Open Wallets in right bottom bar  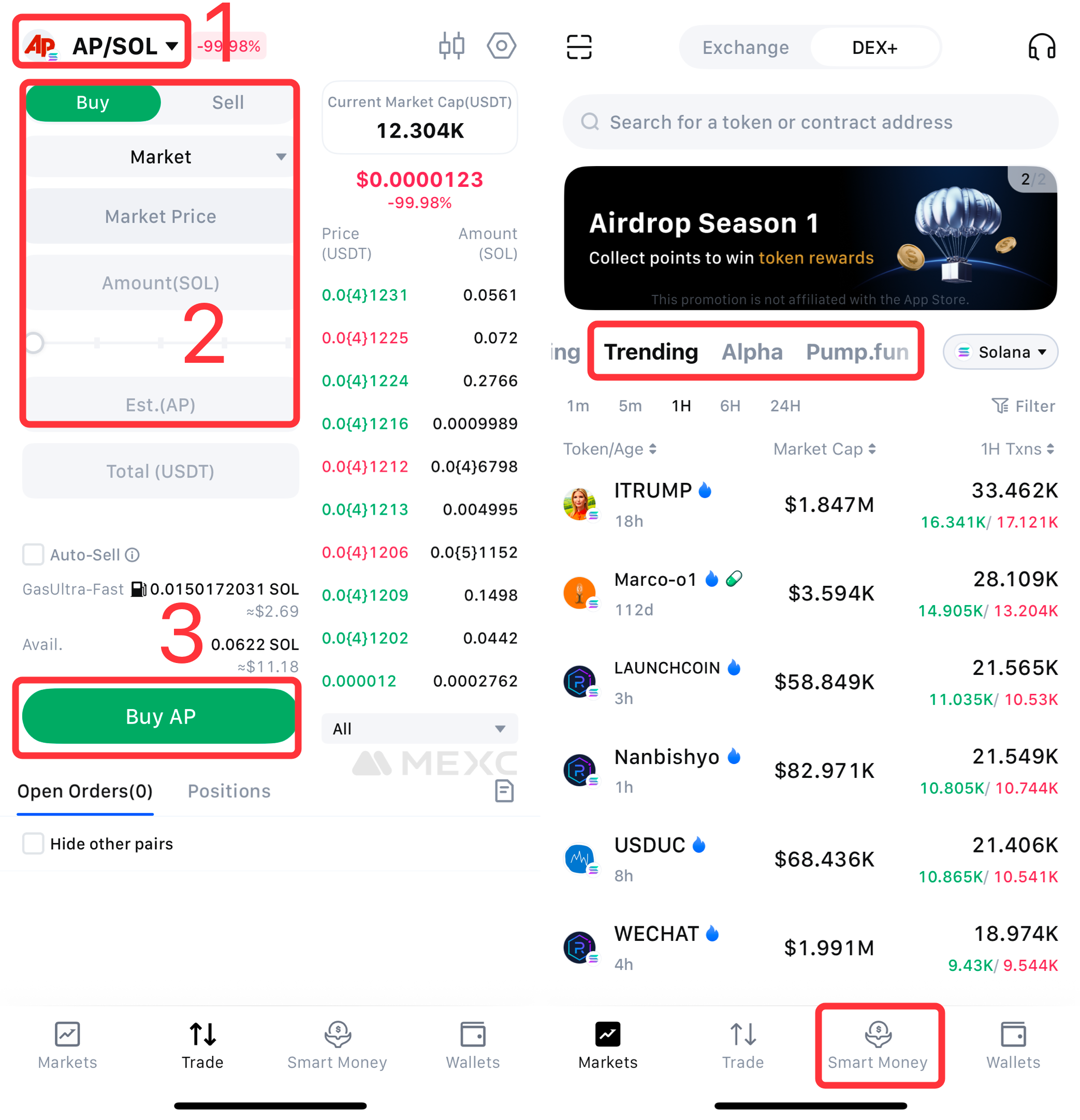[1013, 1045]
